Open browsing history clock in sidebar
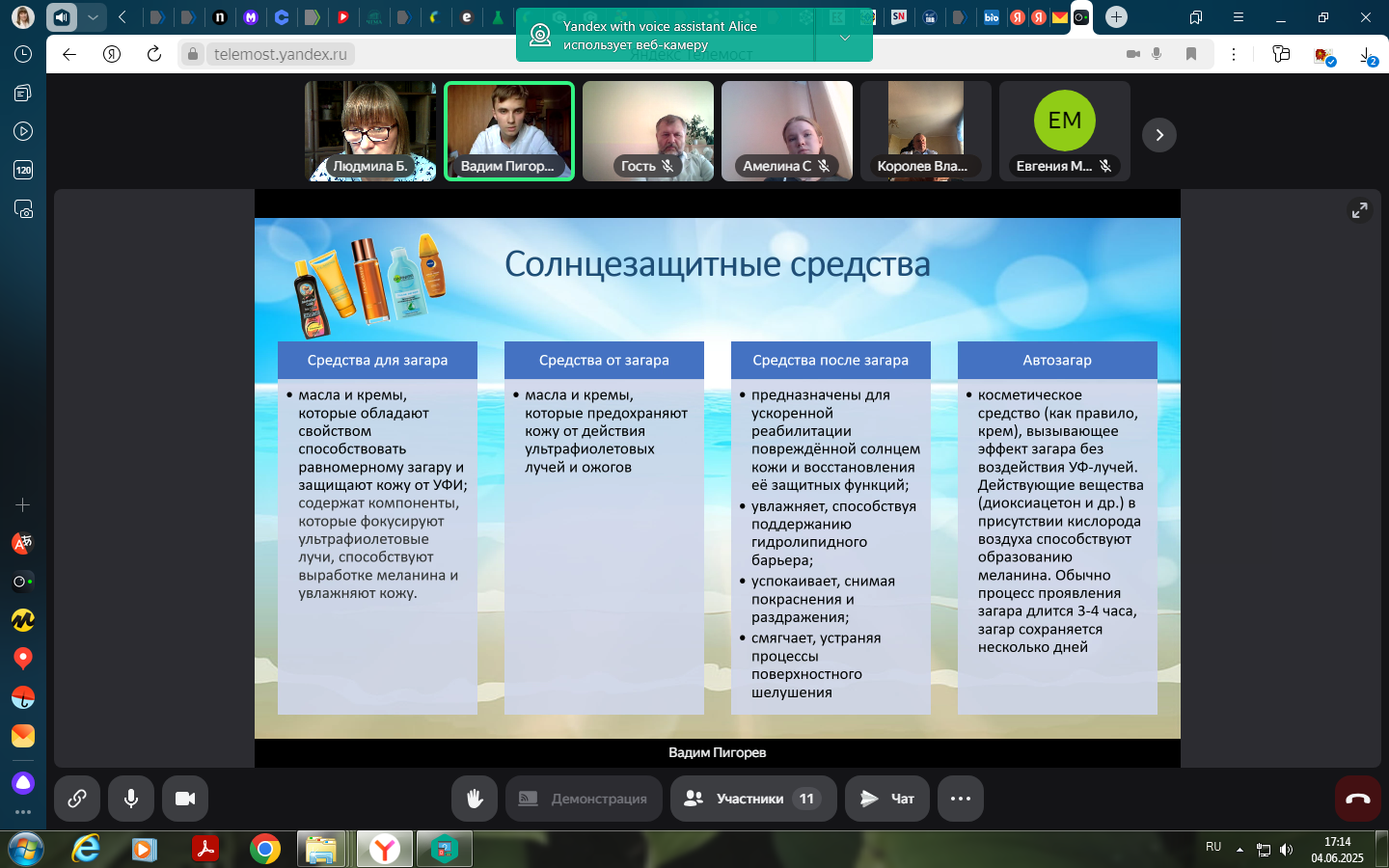Viewport: 1389px width, 868px height. pyautogui.click(x=23, y=54)
